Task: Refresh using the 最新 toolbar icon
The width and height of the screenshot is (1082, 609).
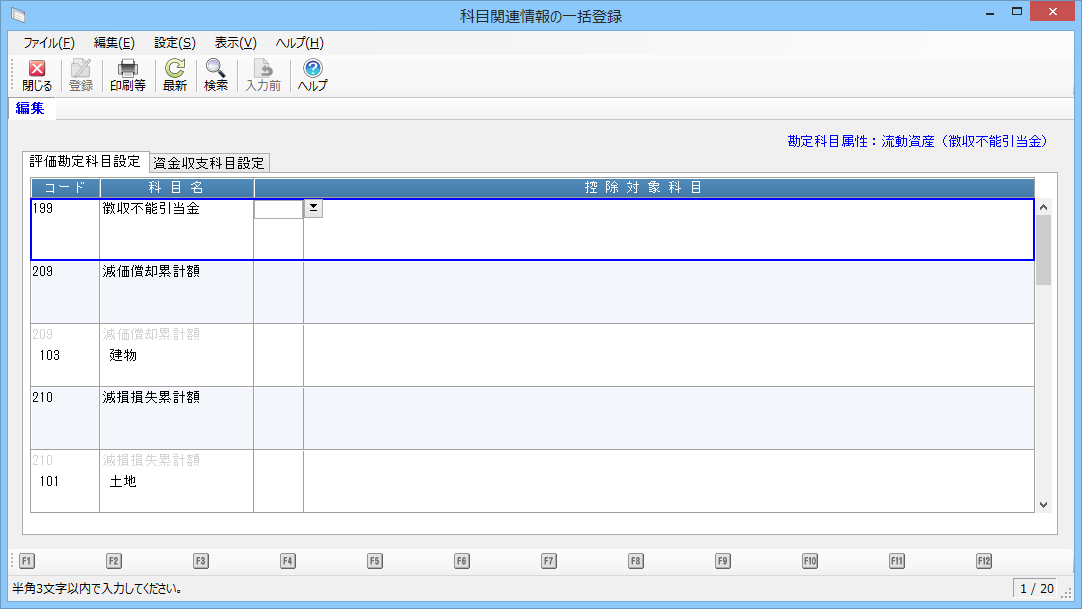Action: point(175,76)
